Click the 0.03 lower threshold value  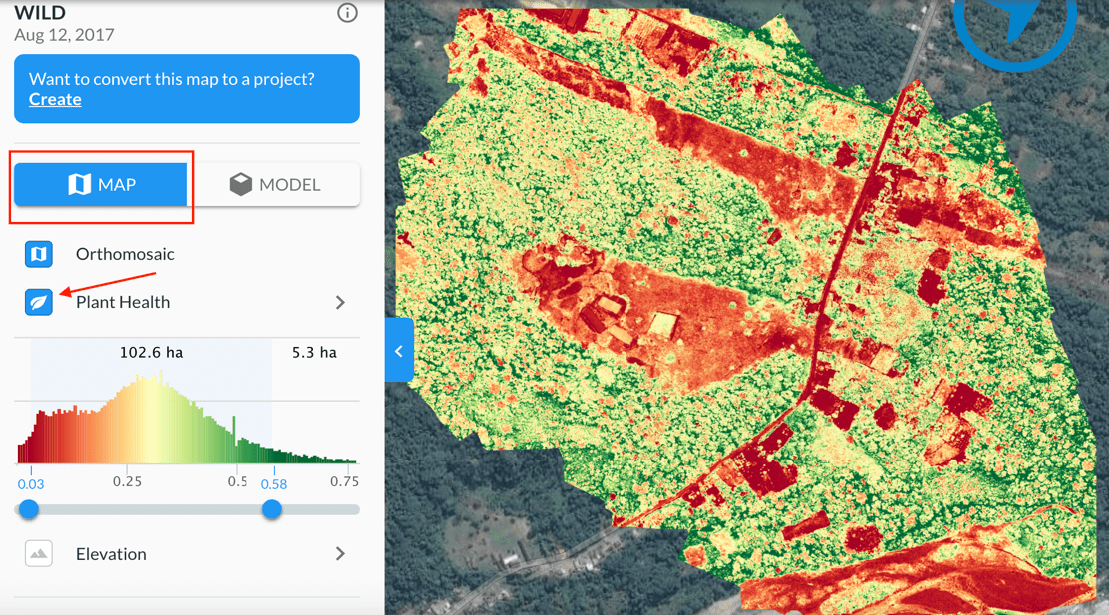(x=30, y=484)
